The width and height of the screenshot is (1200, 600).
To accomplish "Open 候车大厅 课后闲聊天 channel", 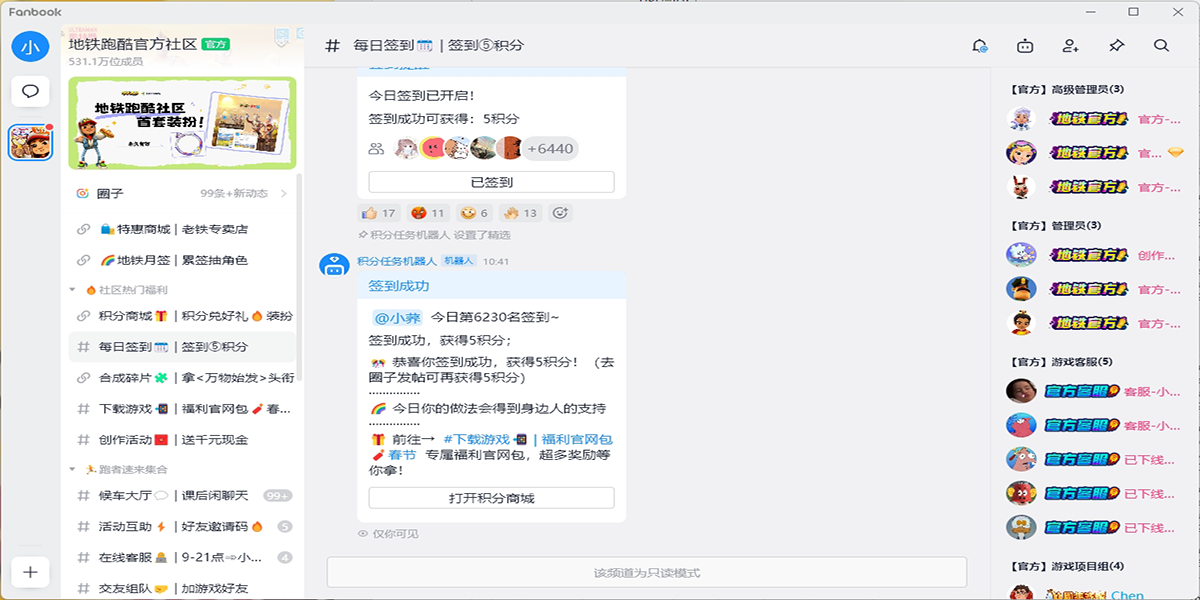I will [181, 496].
